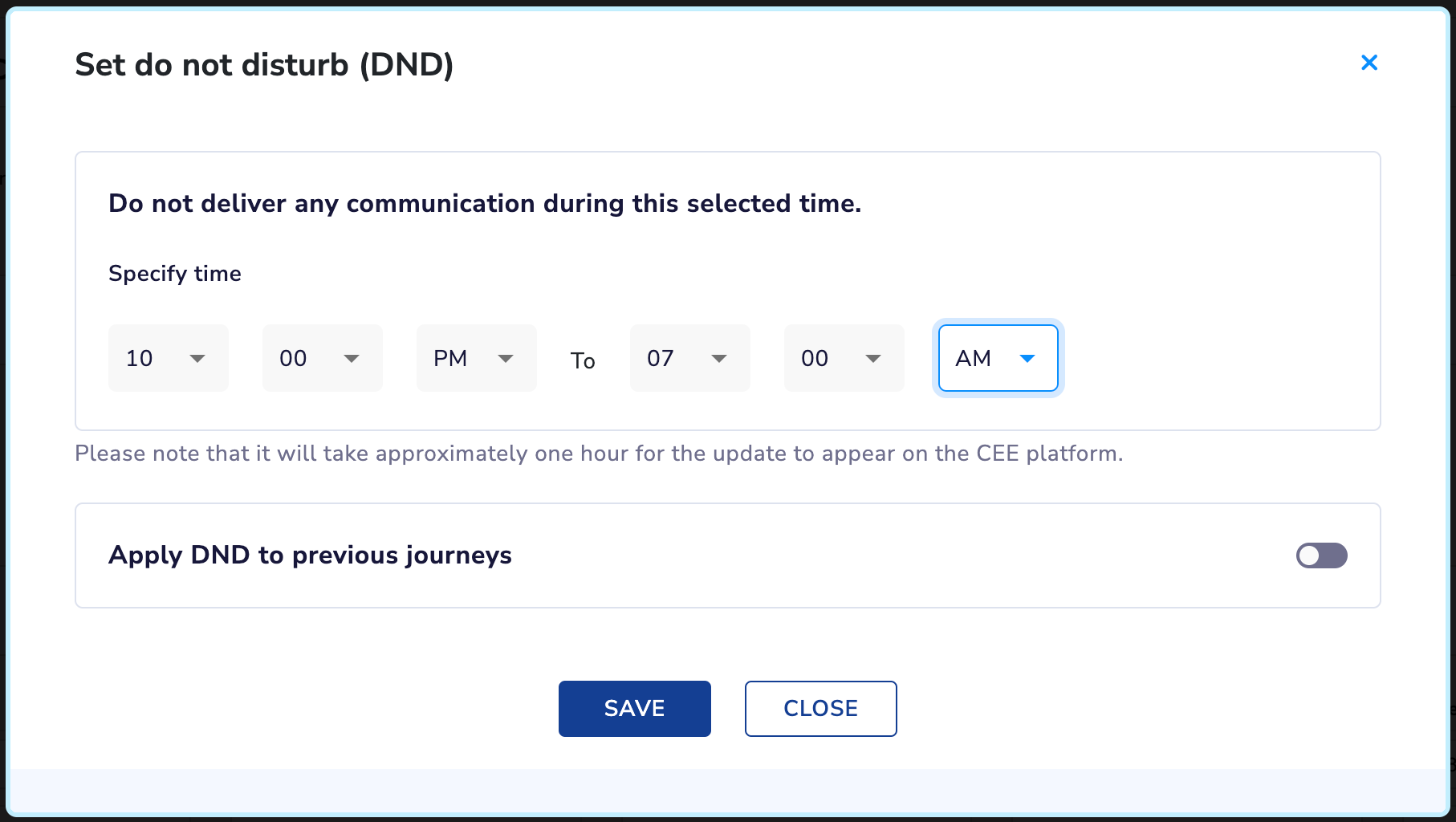Click the CEE platform update note text
The height and width of the screenshot is (822, 1456).
tap(599, 454)
